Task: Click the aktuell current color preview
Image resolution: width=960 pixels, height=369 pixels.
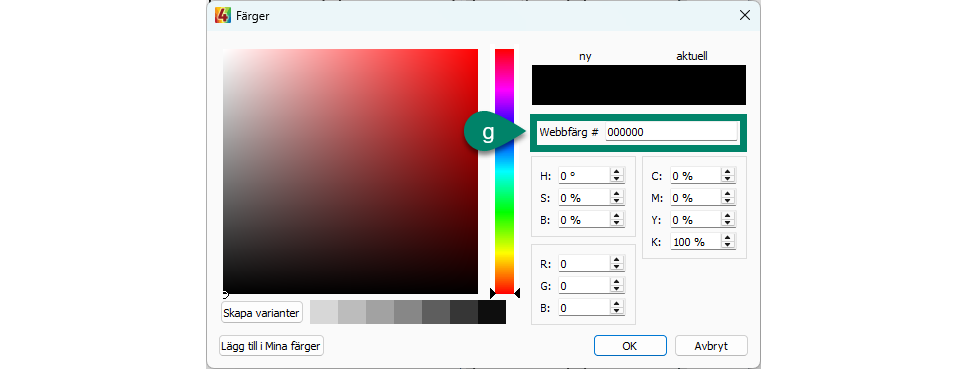Action: pyautogui.click(x=692, y=85)
